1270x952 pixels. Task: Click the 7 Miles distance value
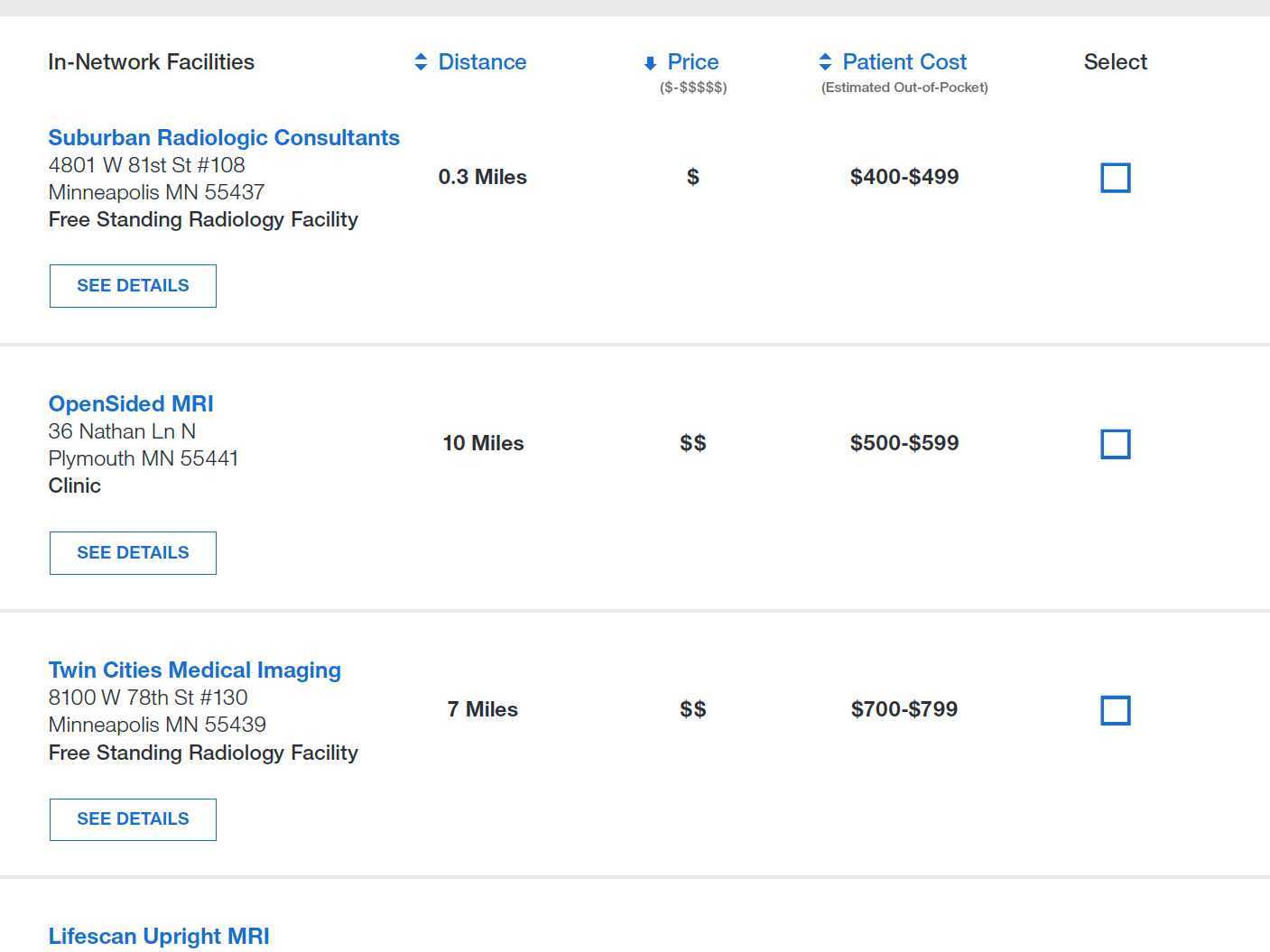(x=483, y=709)
